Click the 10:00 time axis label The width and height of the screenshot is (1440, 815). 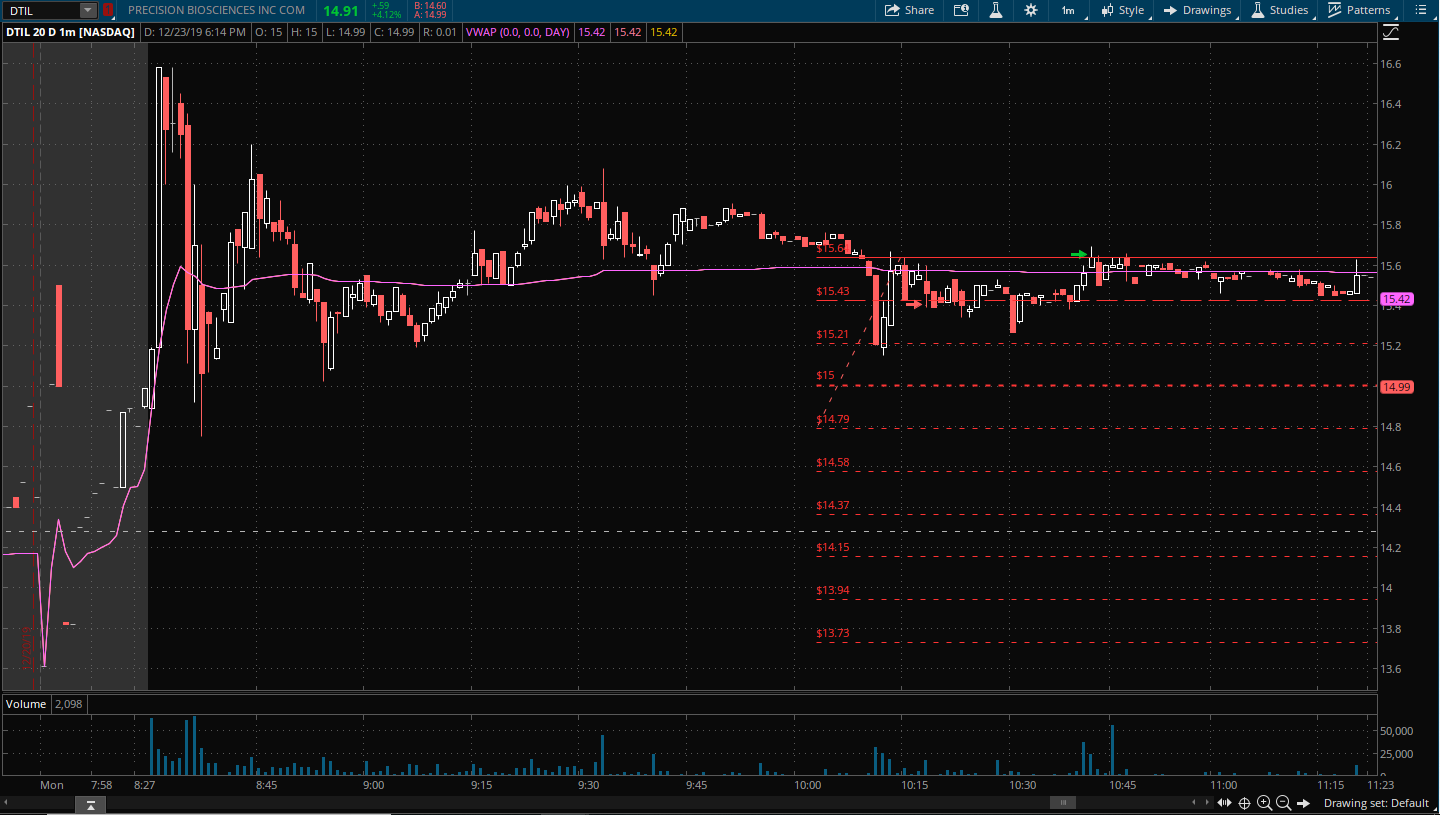tap(807, 785)
